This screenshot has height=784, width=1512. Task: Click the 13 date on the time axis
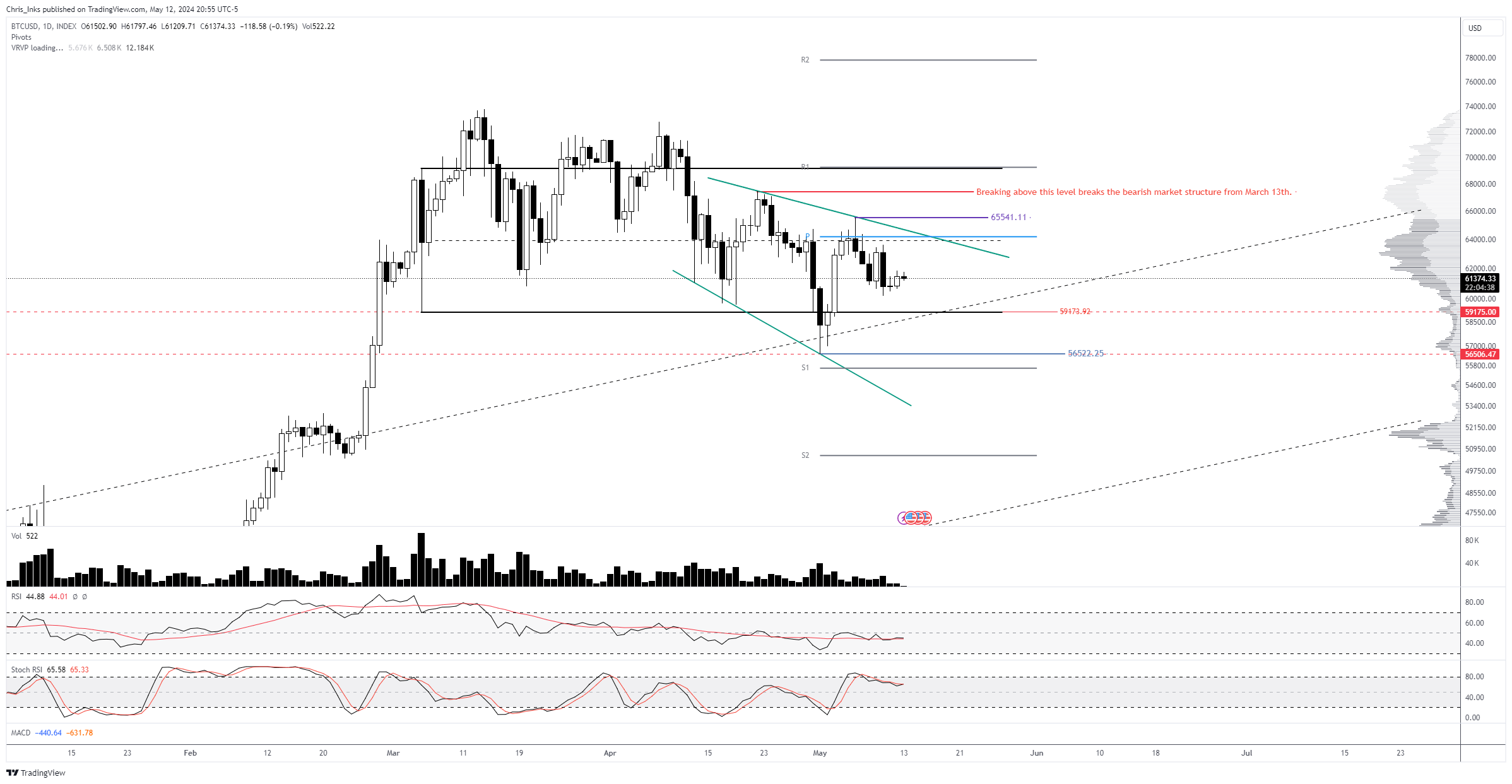tap(904, 753)
